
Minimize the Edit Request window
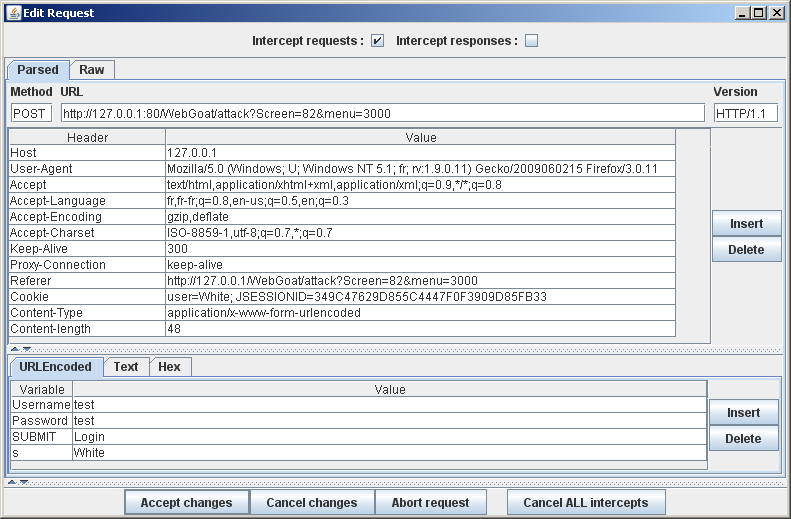(x=743, y=12)
